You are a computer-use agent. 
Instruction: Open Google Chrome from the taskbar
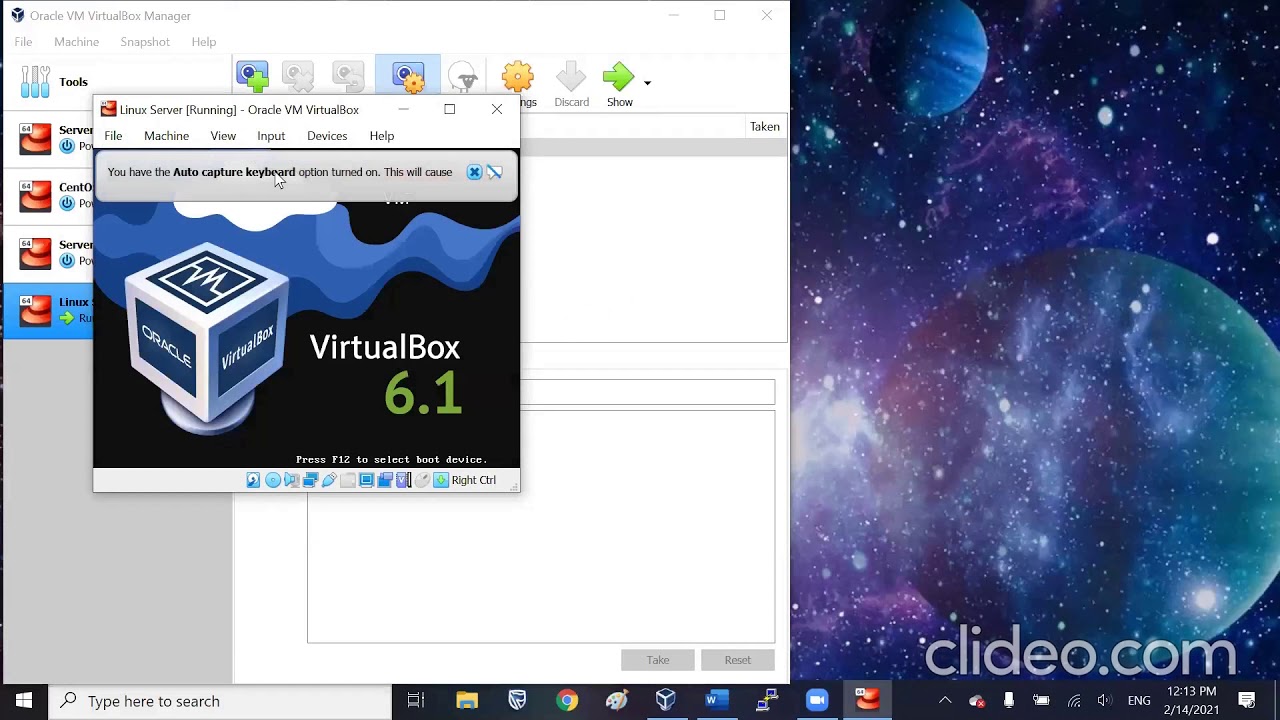(x=567, y=701)
